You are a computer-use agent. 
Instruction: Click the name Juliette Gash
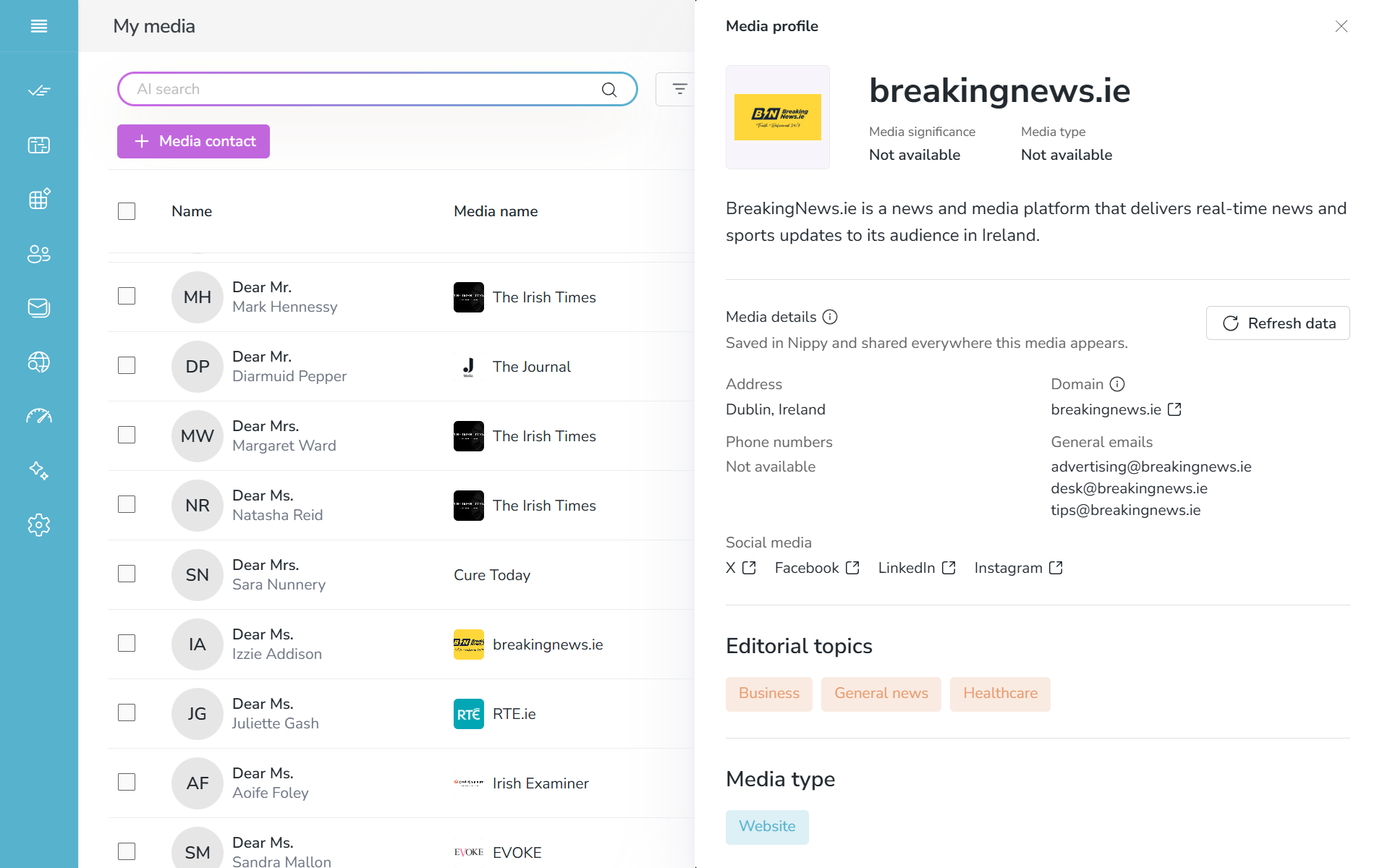click(x=276, y=723)
